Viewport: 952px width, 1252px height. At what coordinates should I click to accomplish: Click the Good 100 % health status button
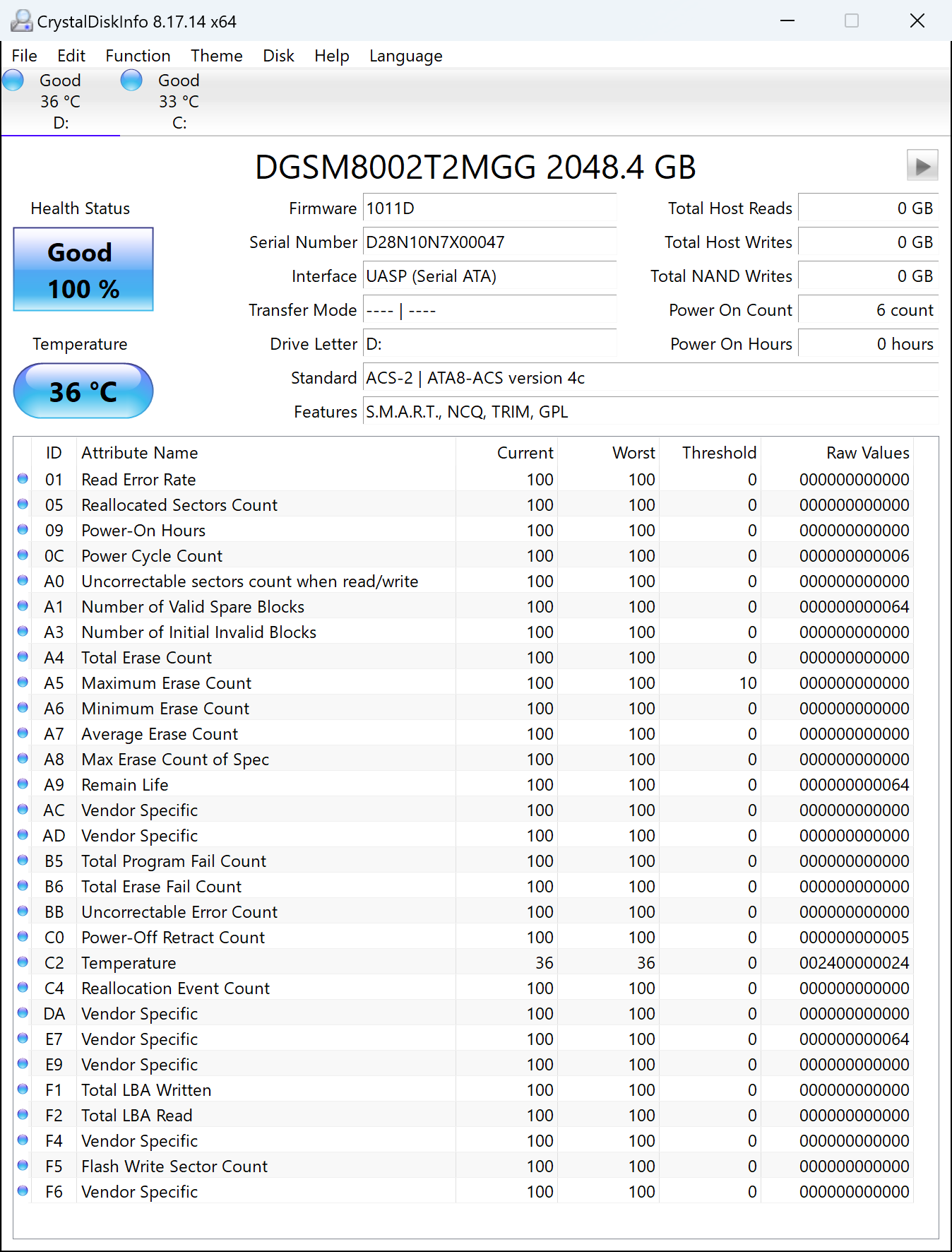pyautogui.click(x=83, y=269)
